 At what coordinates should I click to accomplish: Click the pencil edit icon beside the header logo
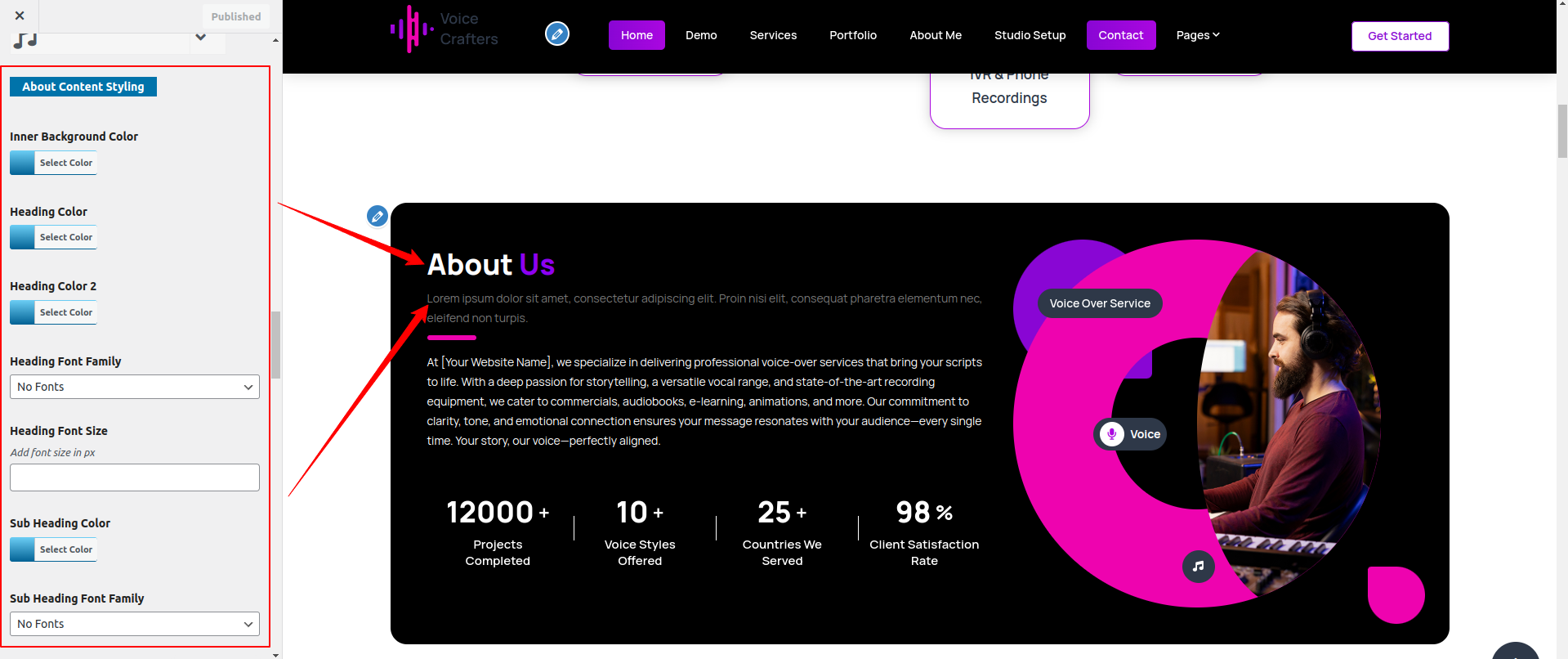coord(557,34)
